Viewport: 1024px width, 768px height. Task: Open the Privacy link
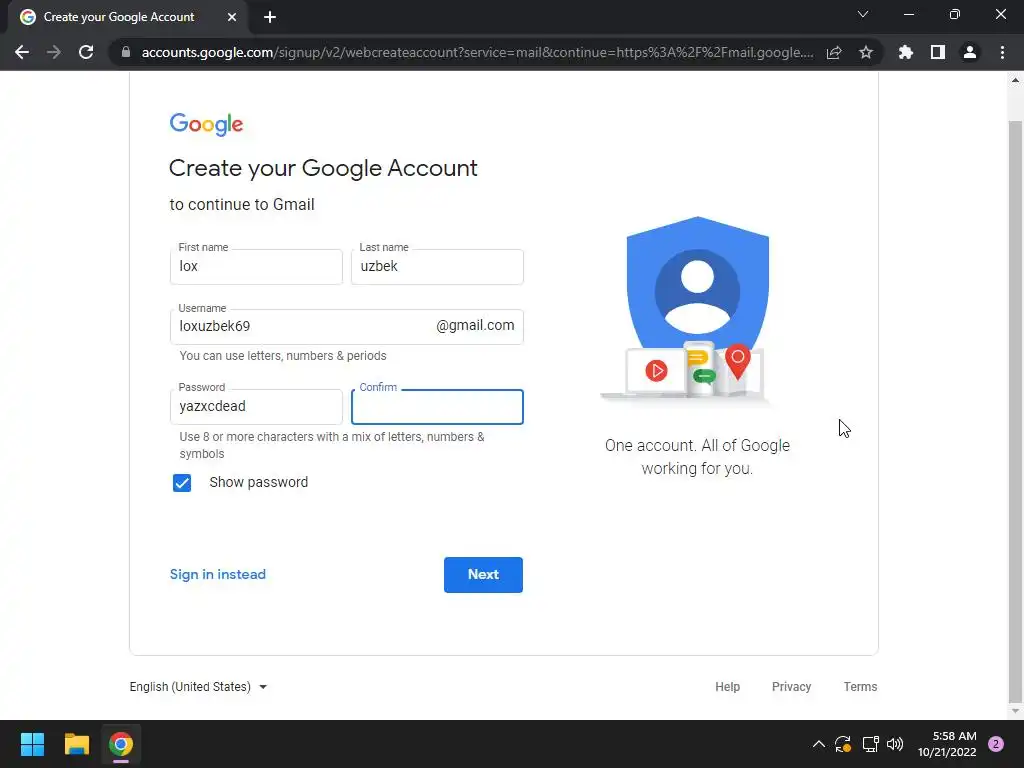point(791,686)
